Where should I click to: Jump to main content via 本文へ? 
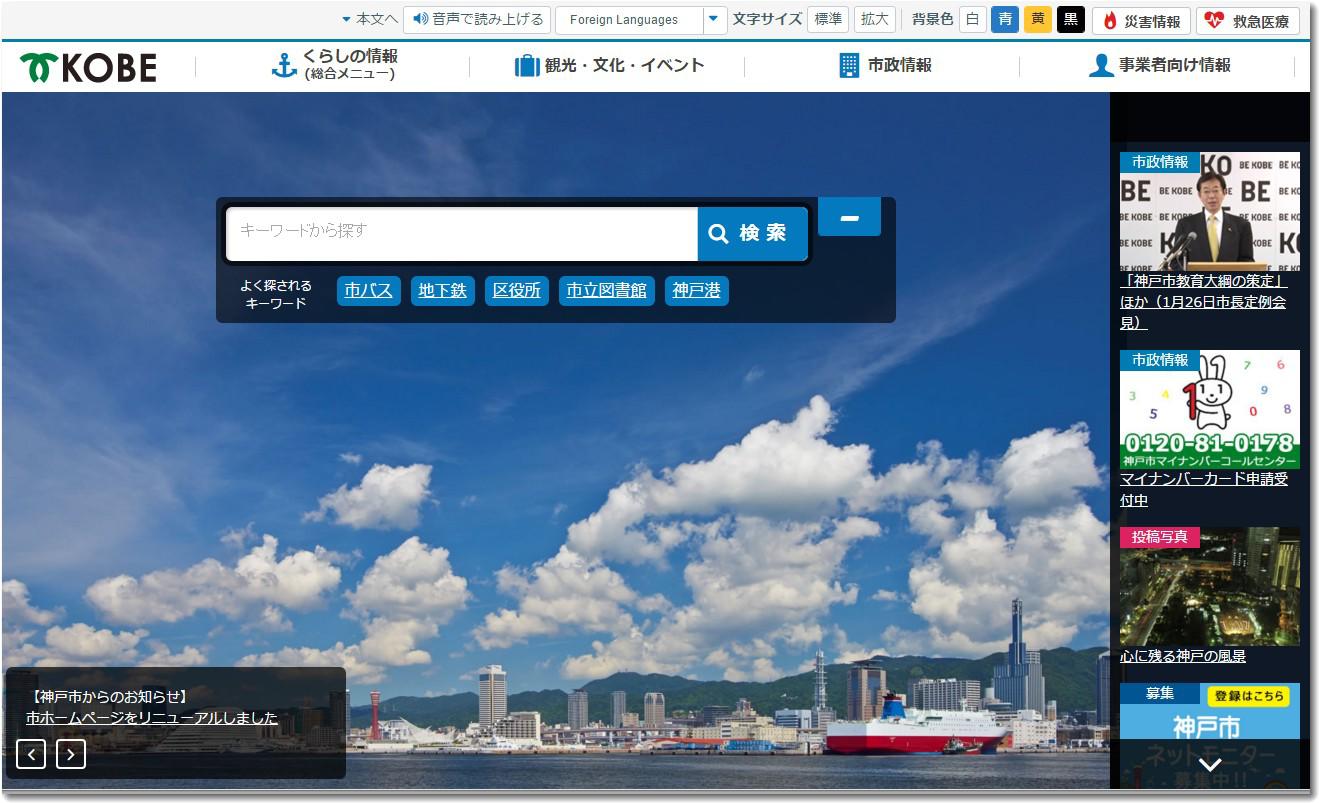[x=369, y=19]
